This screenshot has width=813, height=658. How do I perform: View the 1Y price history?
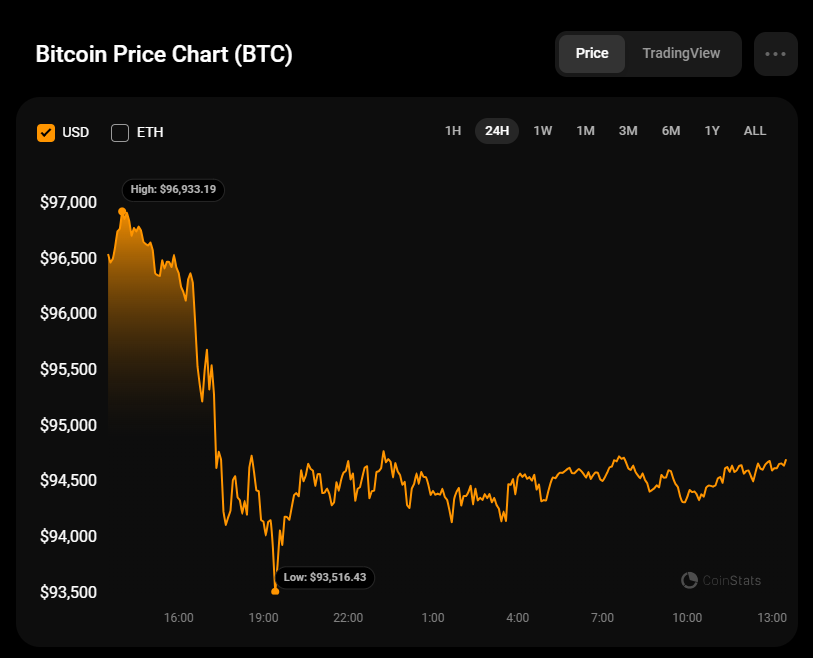(712, 131)
